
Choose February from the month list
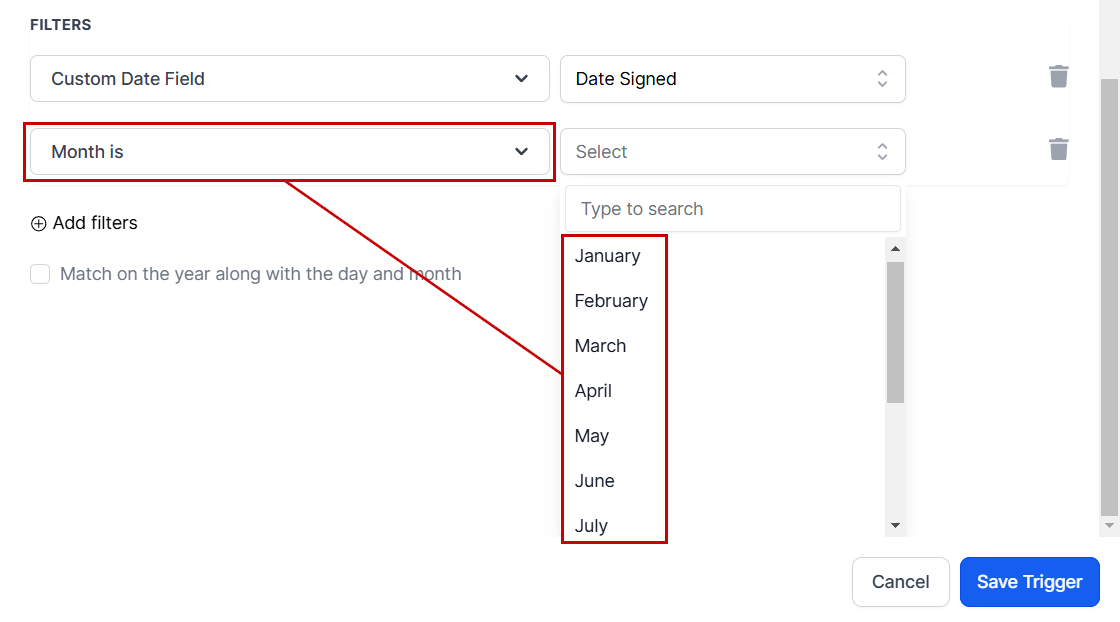[x=611, y=301]
